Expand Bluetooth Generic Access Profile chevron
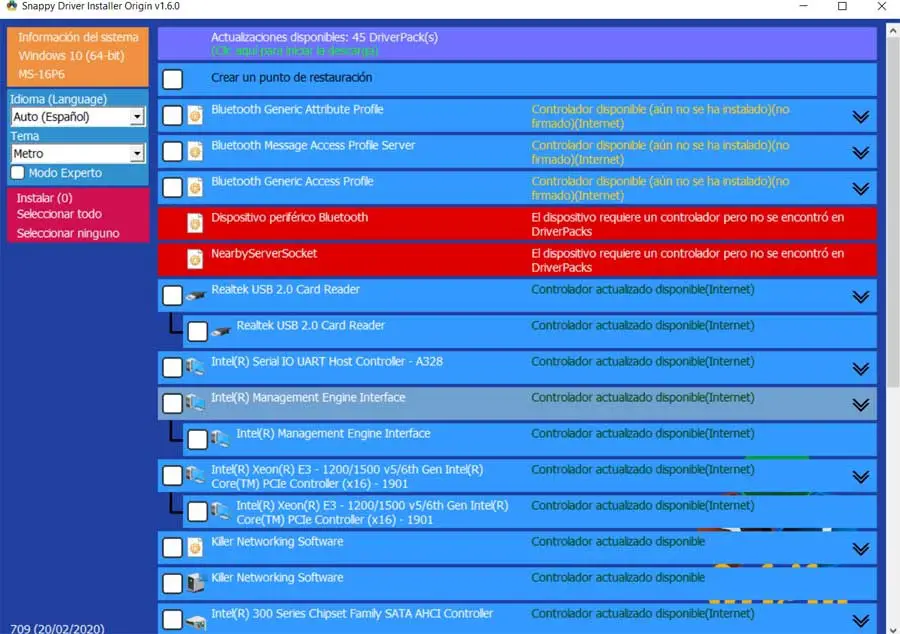 pyautogui.click(x=860, y=189)
